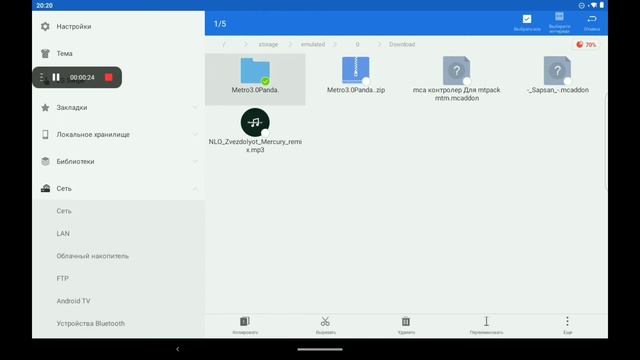
Task: Tap the Select interval grid icon
Action: (559, 17)
